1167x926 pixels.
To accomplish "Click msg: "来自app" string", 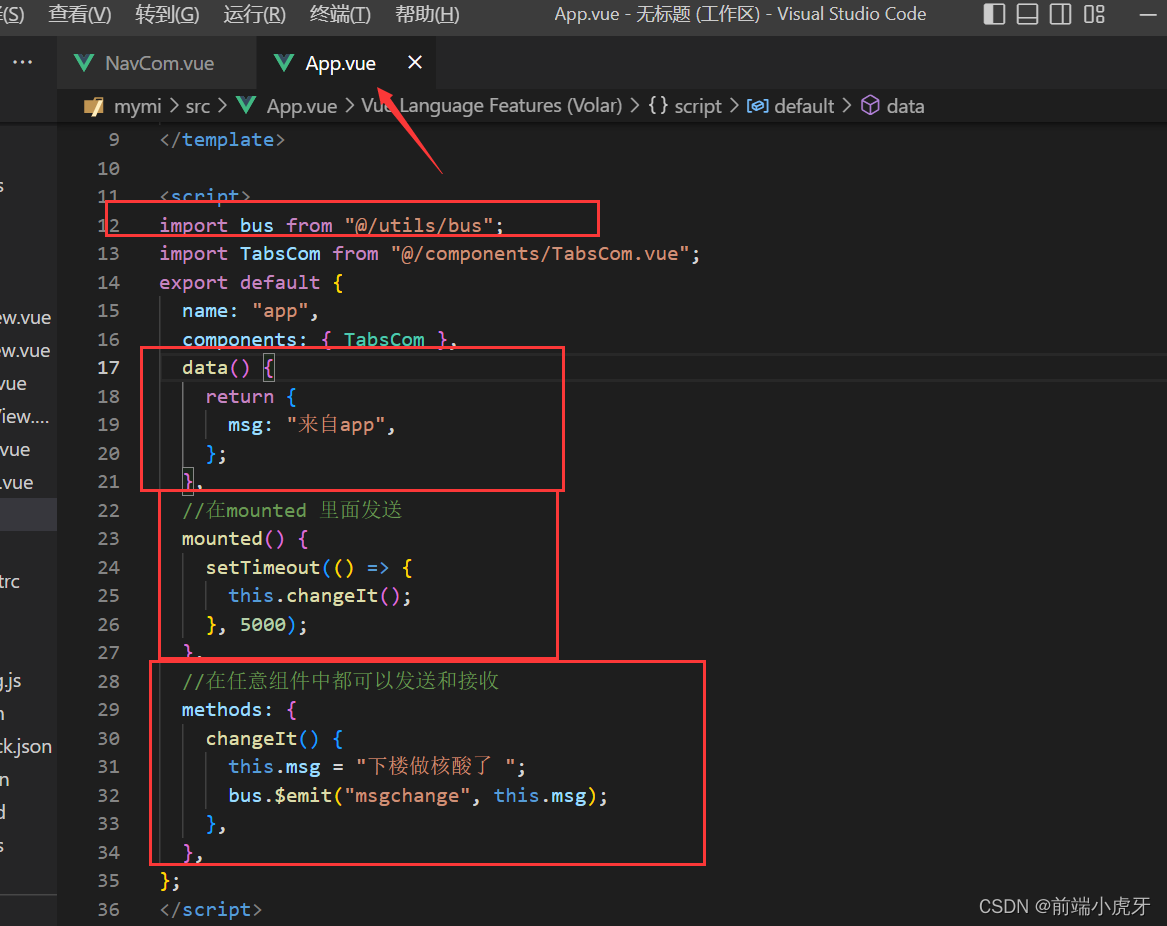I will pos(336,425).
